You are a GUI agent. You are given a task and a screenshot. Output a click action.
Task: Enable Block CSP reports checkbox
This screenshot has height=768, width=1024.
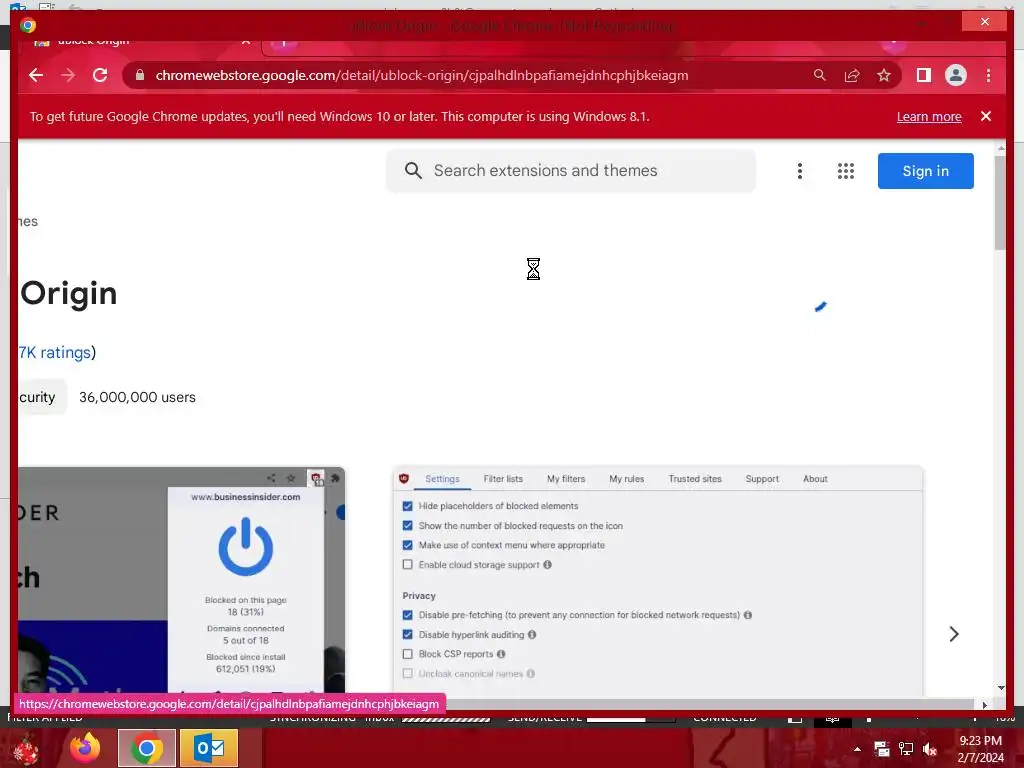click(x=408, y=654)
